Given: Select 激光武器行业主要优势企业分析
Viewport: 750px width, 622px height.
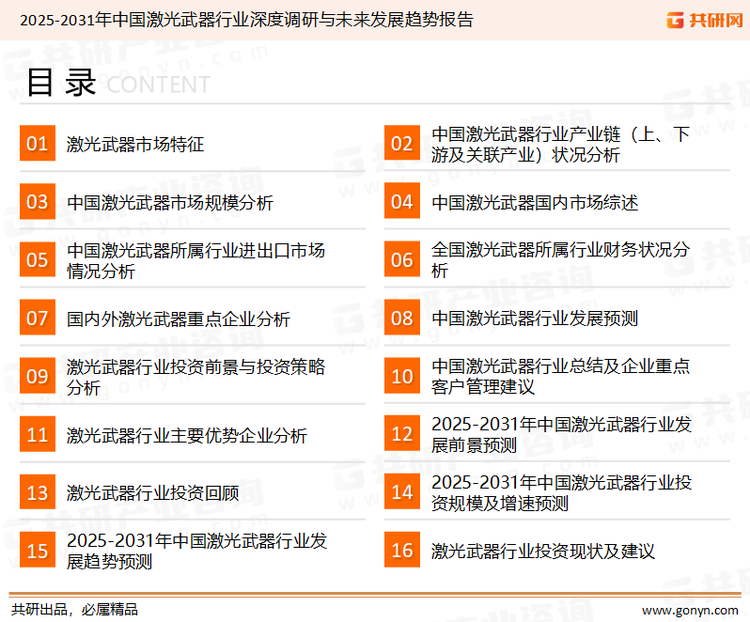Looking at the screenshot, I should tap(187, 435).
